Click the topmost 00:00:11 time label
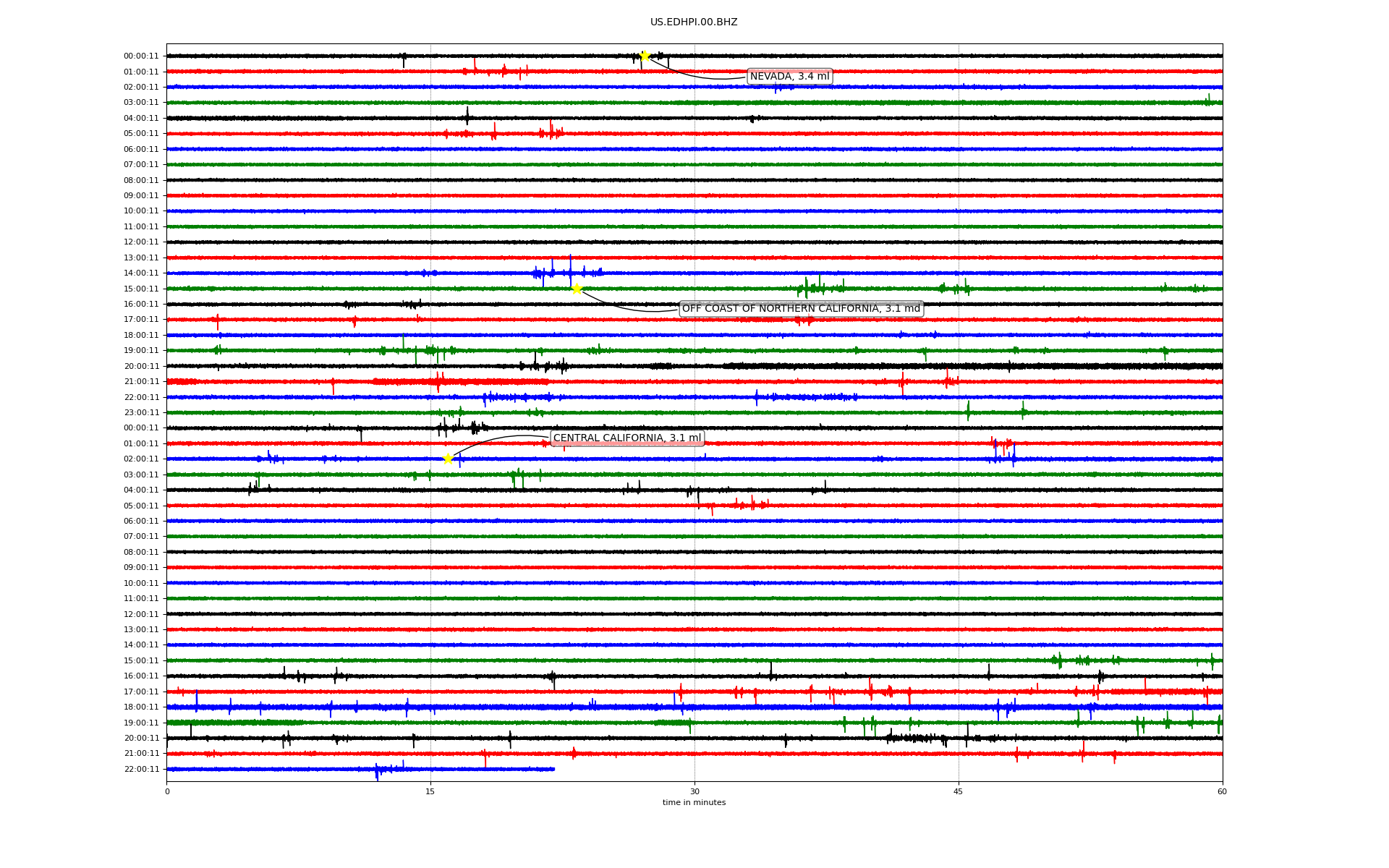 (141, 56)
